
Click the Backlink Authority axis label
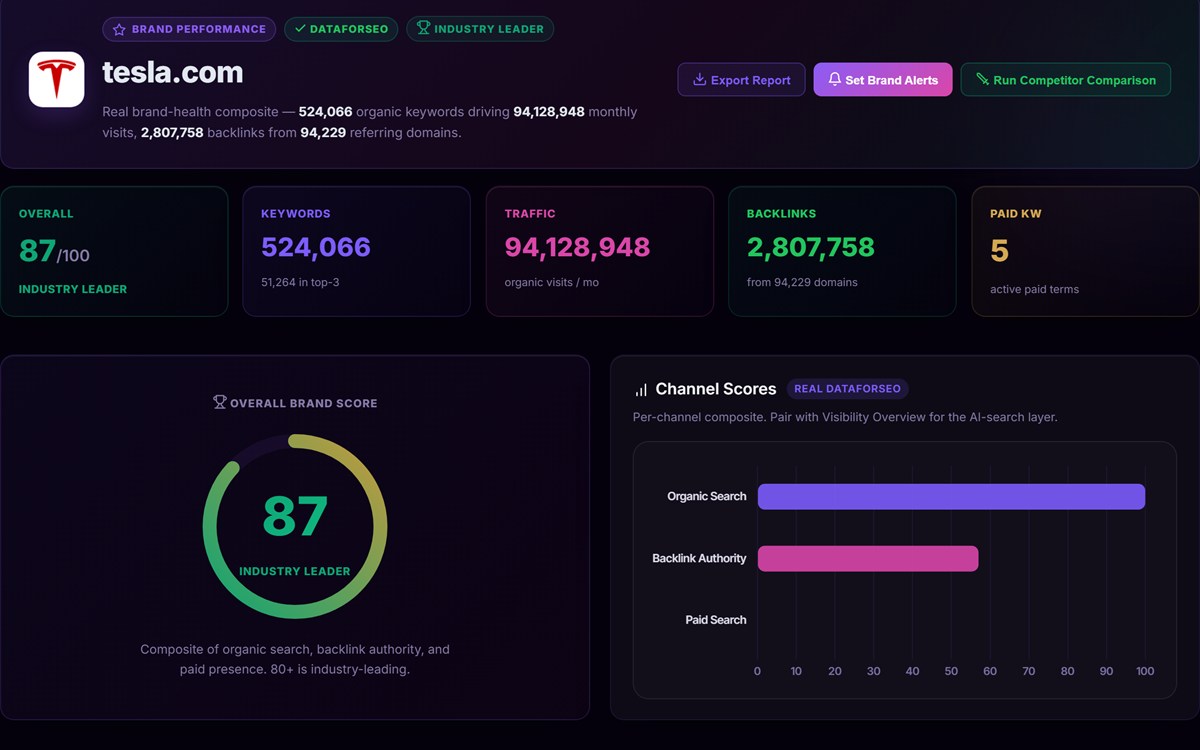point(699,558)
